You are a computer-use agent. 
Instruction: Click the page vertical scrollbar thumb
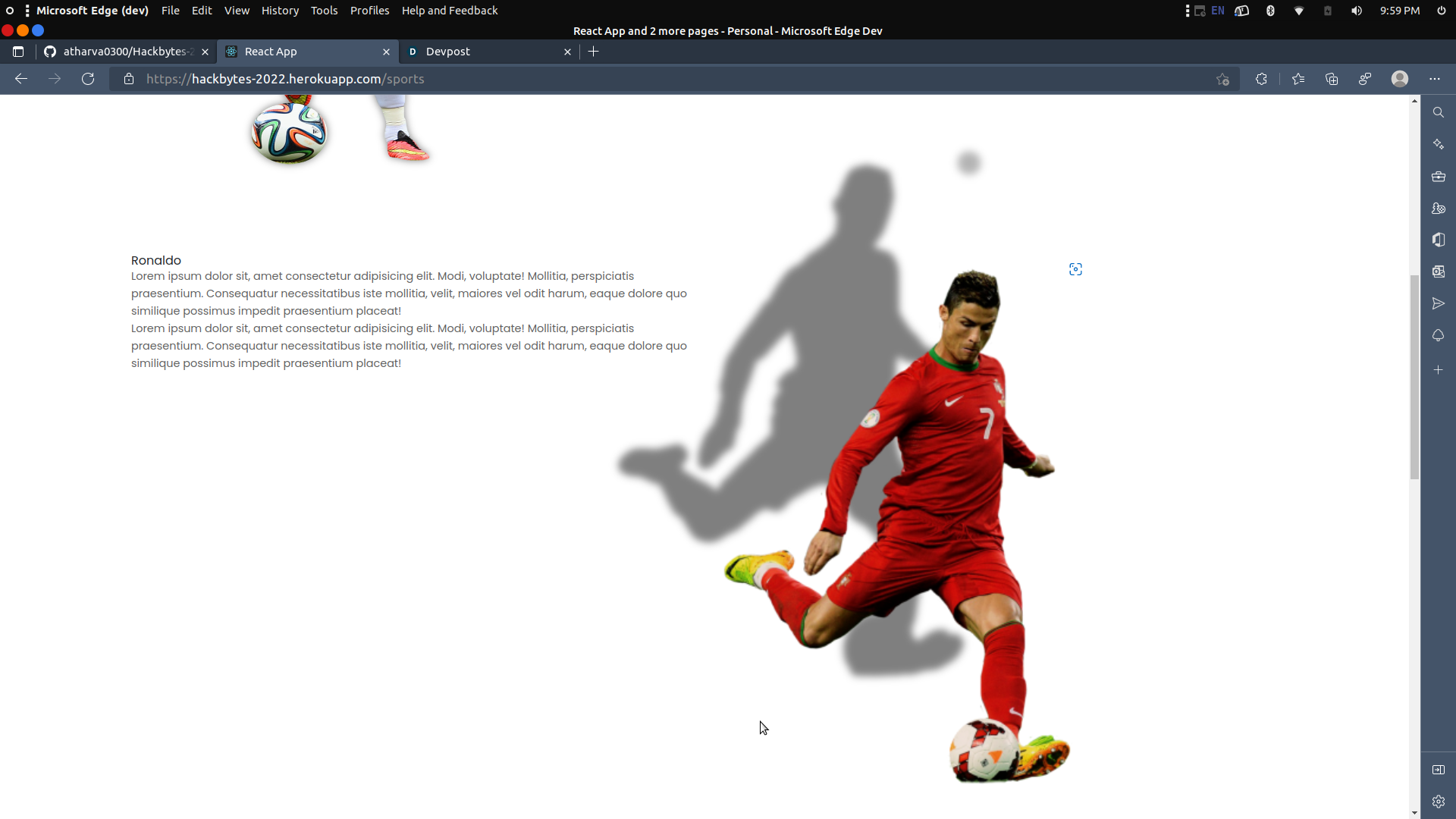1414,377
